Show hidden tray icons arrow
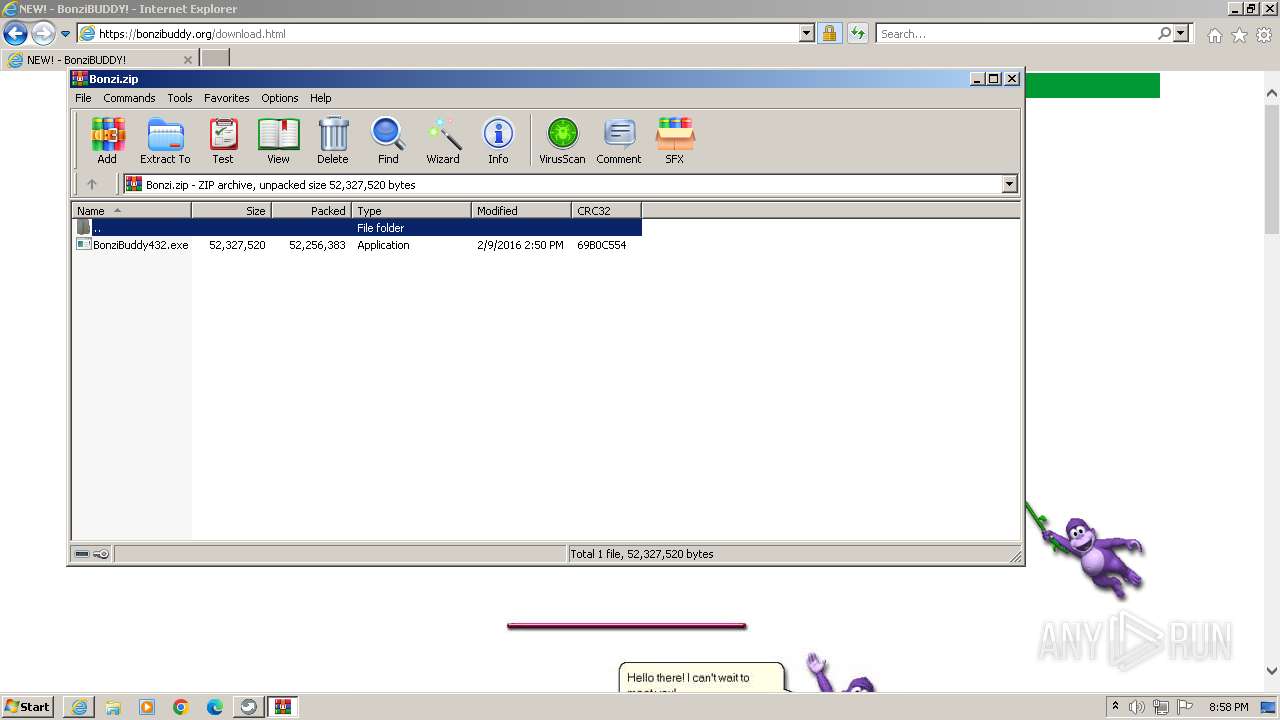 coord(1116,706)
